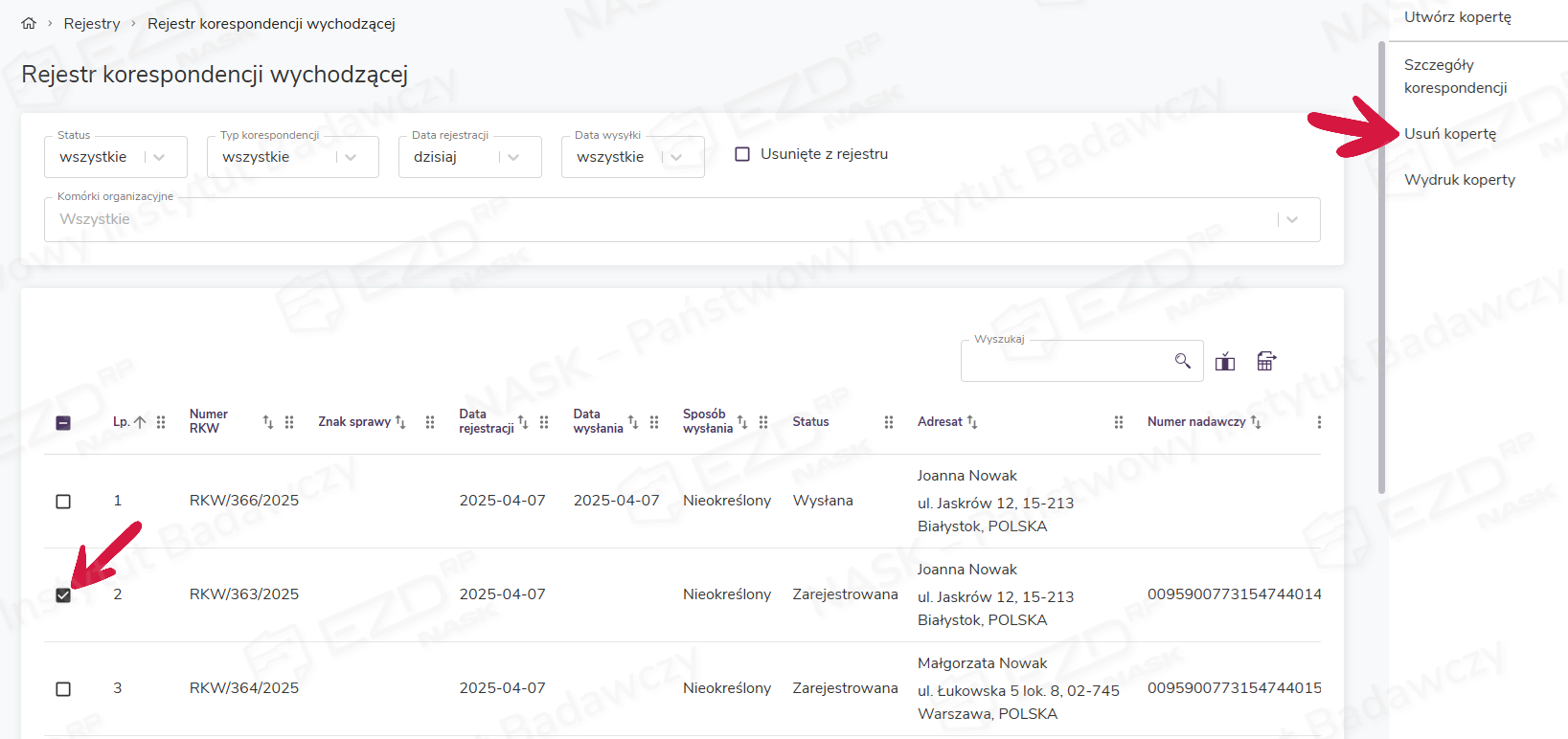Open the three-dot menu in the table header
This screenshot has height=739, width=1568.
coord(1319,422)
